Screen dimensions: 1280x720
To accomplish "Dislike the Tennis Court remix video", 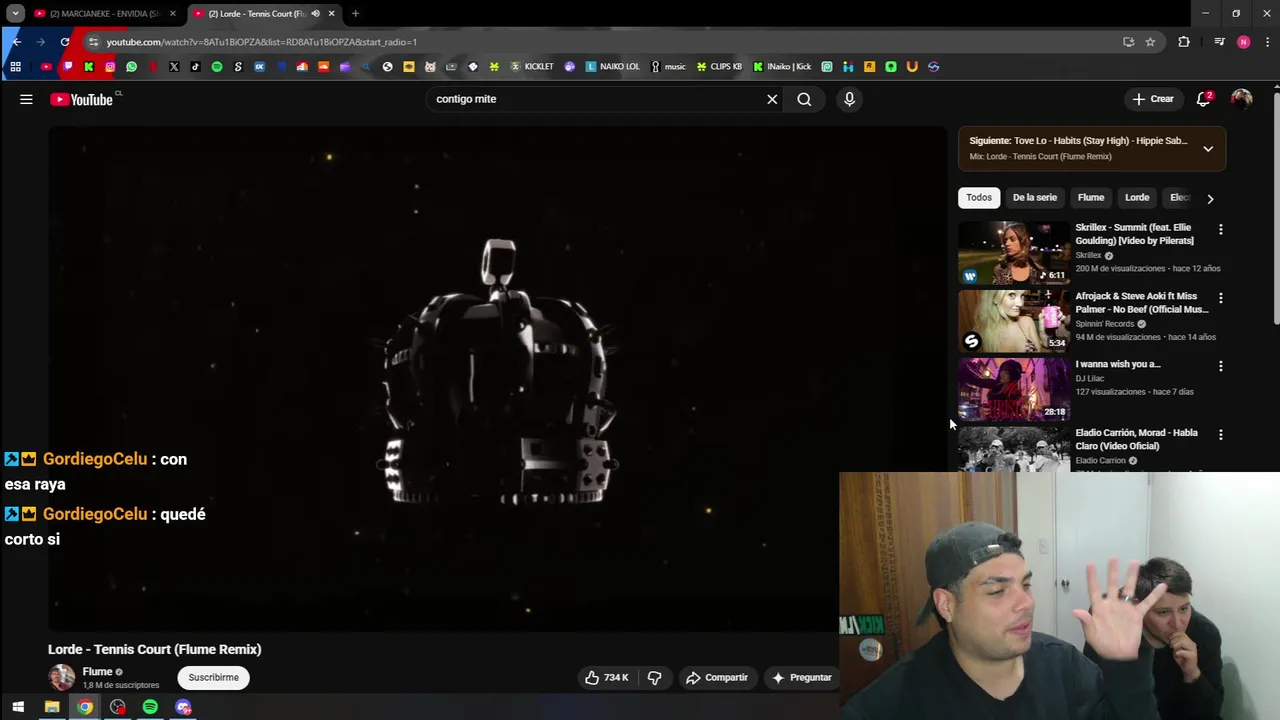I will point(654,677).
